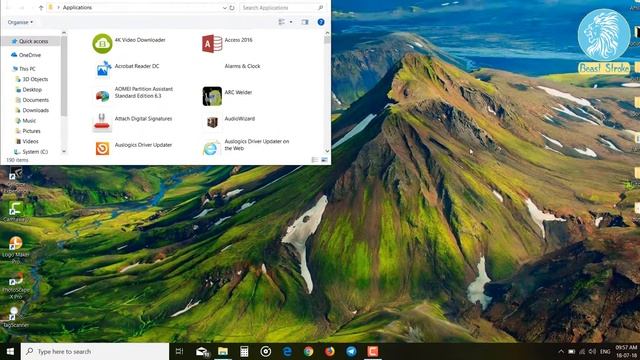This screenshot has width=640, height=360.
Task: Launch Google Chrome from the taskbar
Action: tap(309, 351)
